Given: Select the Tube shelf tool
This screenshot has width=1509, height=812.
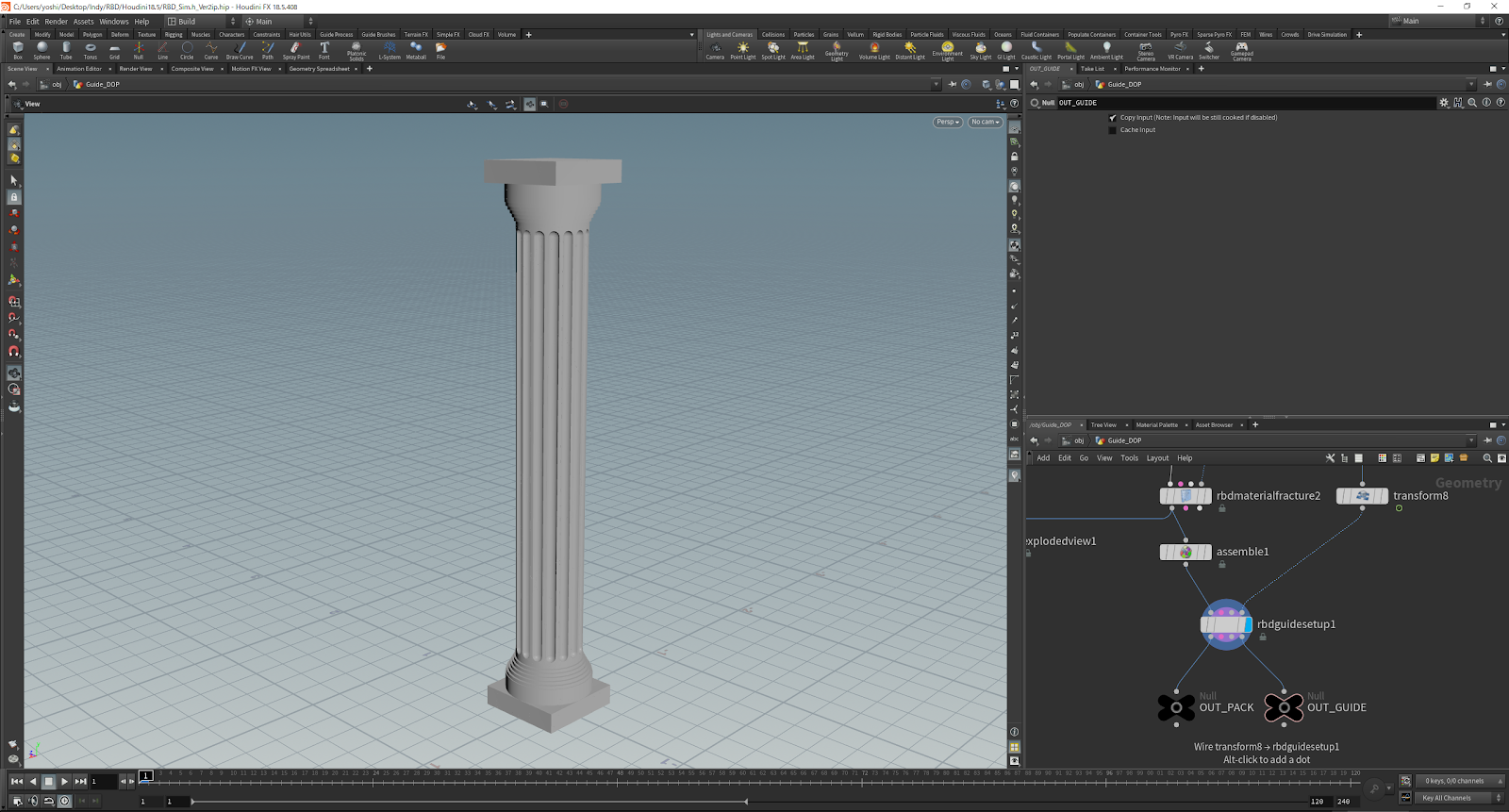Looking at the screenshot, I should pos(66,50).
